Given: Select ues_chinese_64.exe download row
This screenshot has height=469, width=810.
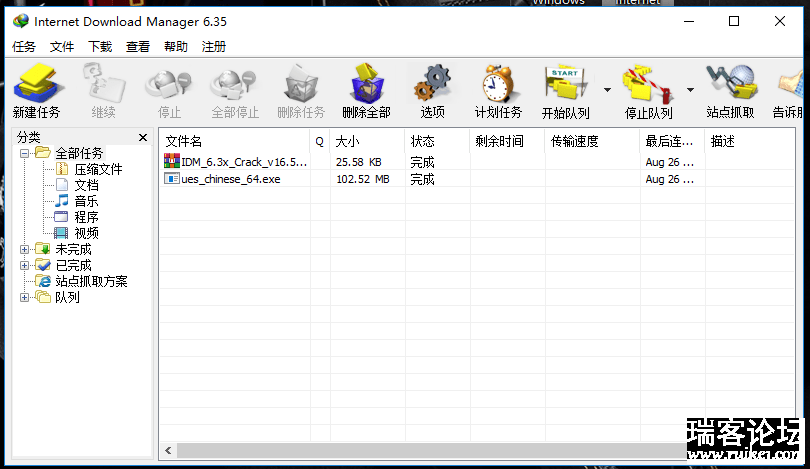Looking at the screenshot, I should click(x=477, y=179).
